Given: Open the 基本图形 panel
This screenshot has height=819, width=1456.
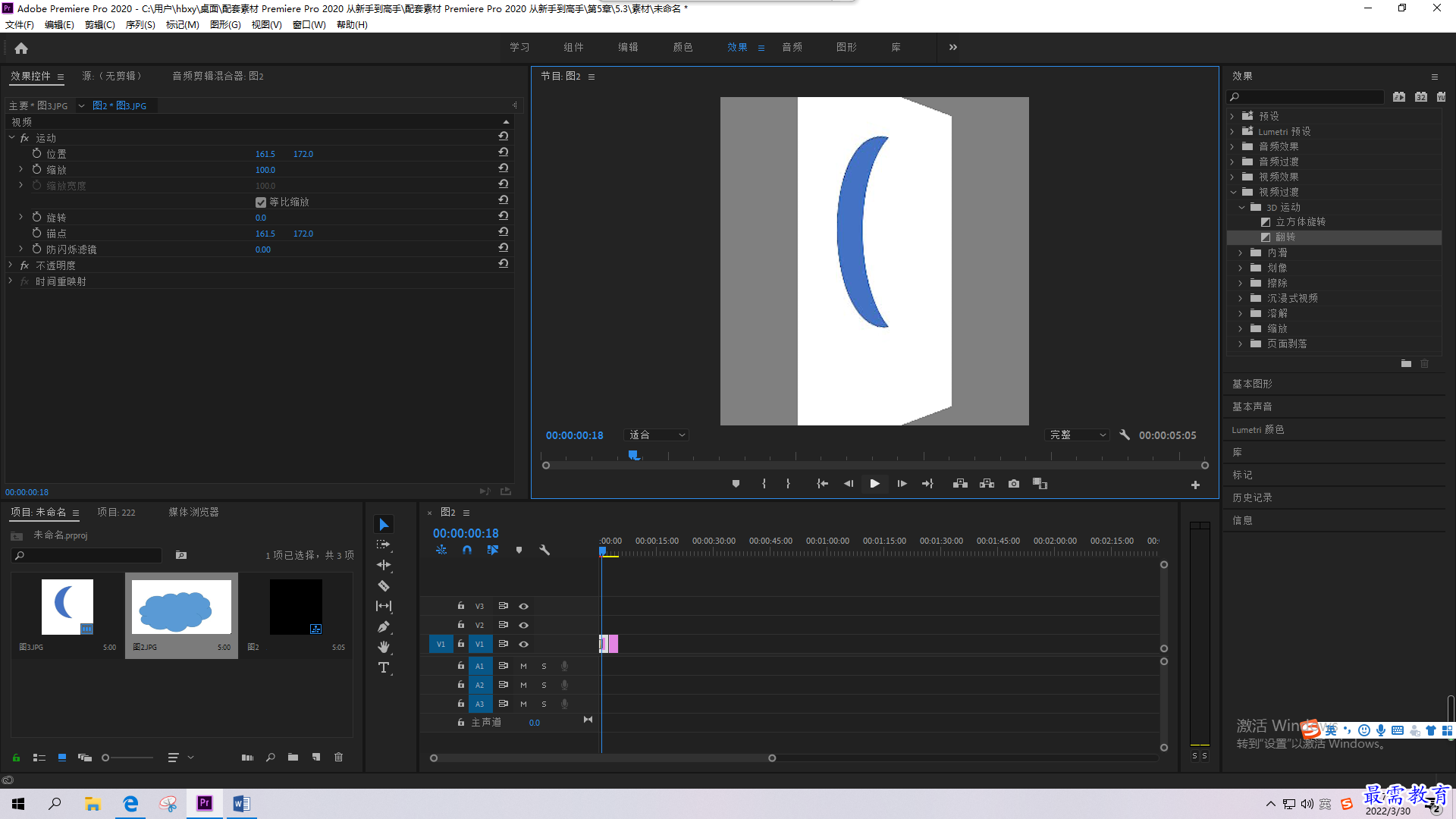Looking at the screenshot, I should click(x=1252, y=384).
